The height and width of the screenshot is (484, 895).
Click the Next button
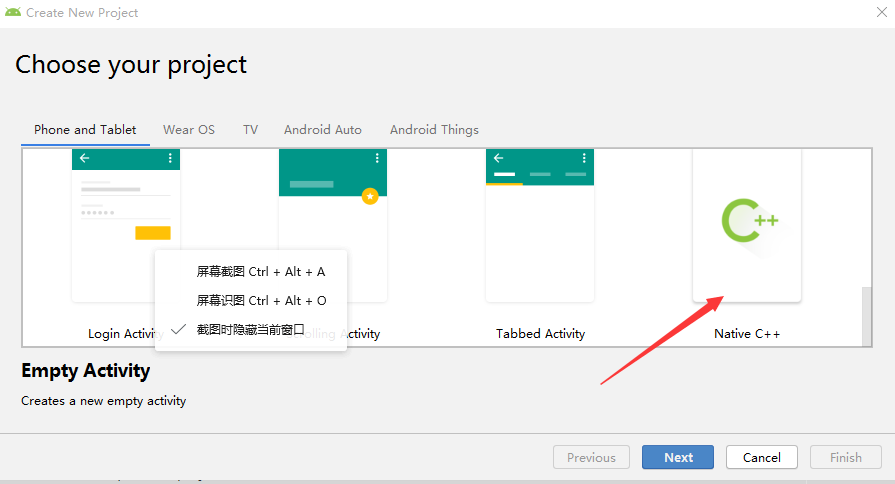coord(678,457)
